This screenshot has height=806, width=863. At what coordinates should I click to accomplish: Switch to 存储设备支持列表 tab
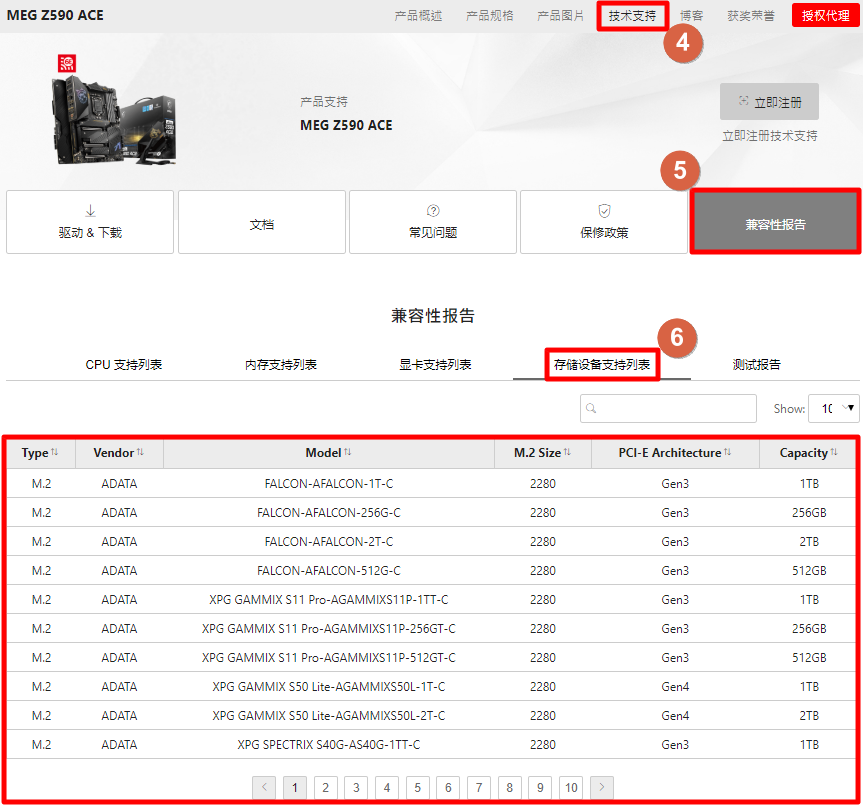coord(602,365)
